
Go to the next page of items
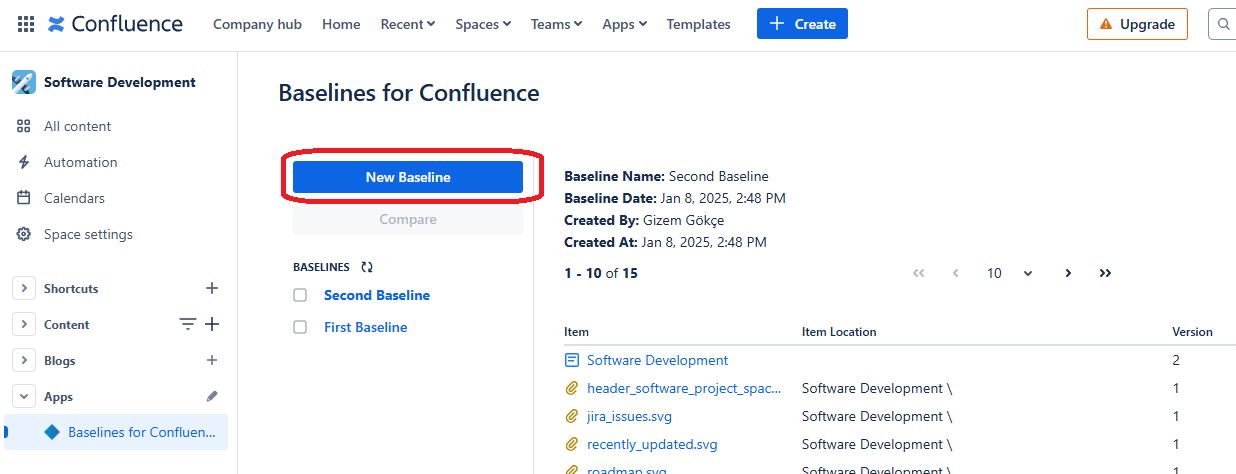tap(1068, 273)
